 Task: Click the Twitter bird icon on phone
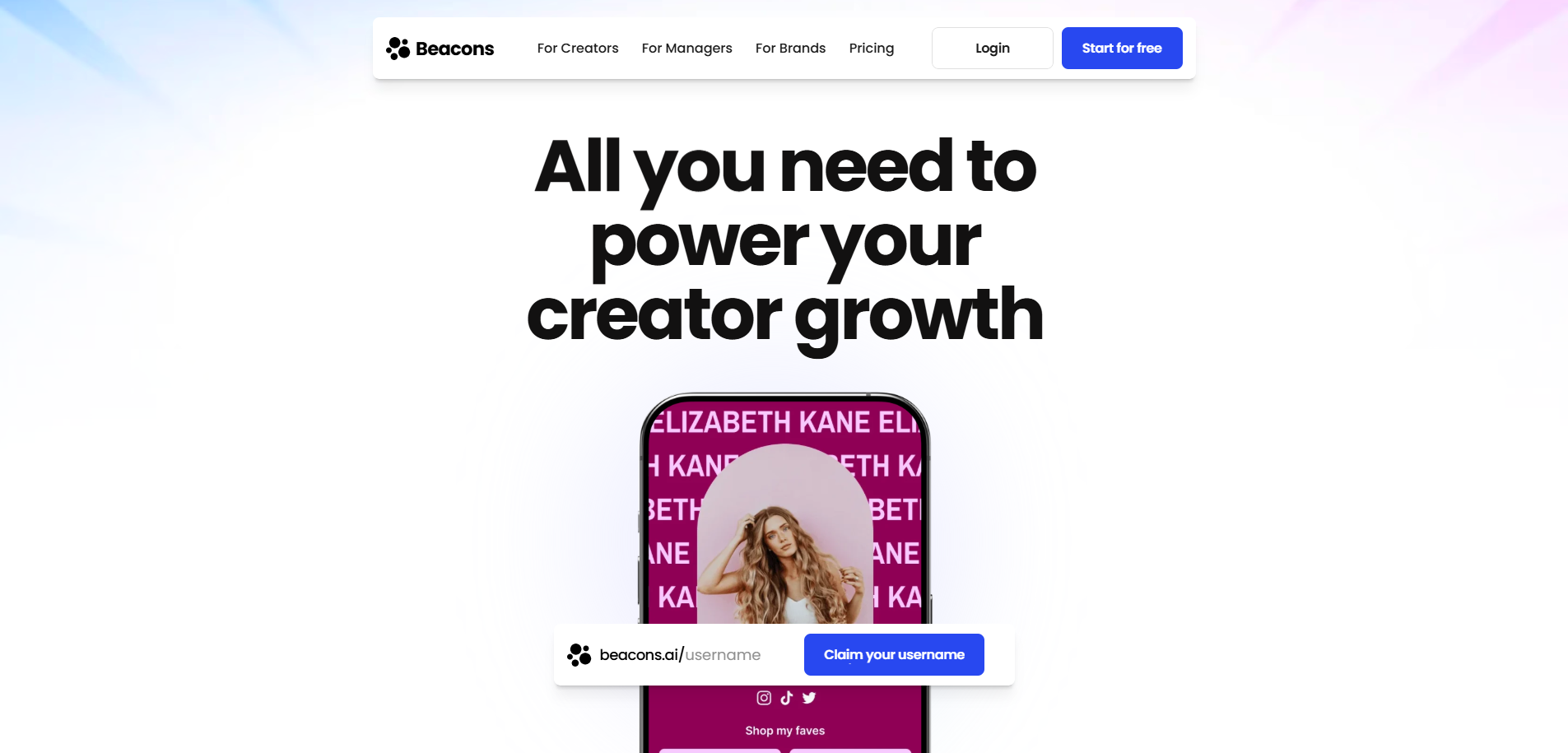809,698
